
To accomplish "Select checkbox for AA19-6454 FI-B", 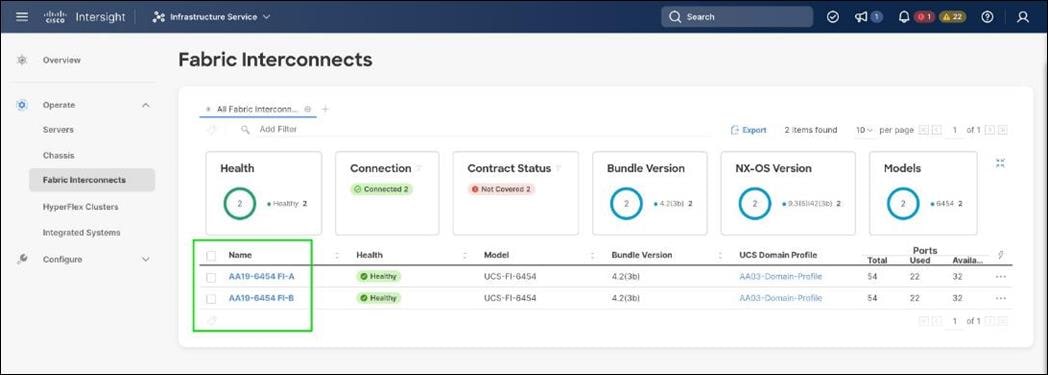I will click(211, 298).
